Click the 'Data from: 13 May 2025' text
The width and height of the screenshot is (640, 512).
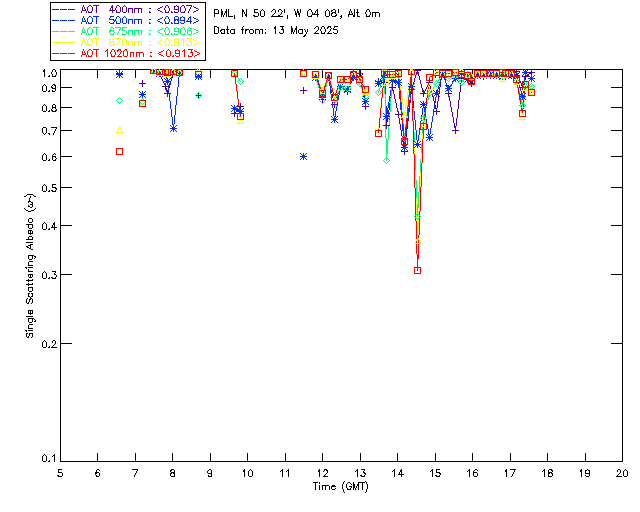click(x=276, y=31)
